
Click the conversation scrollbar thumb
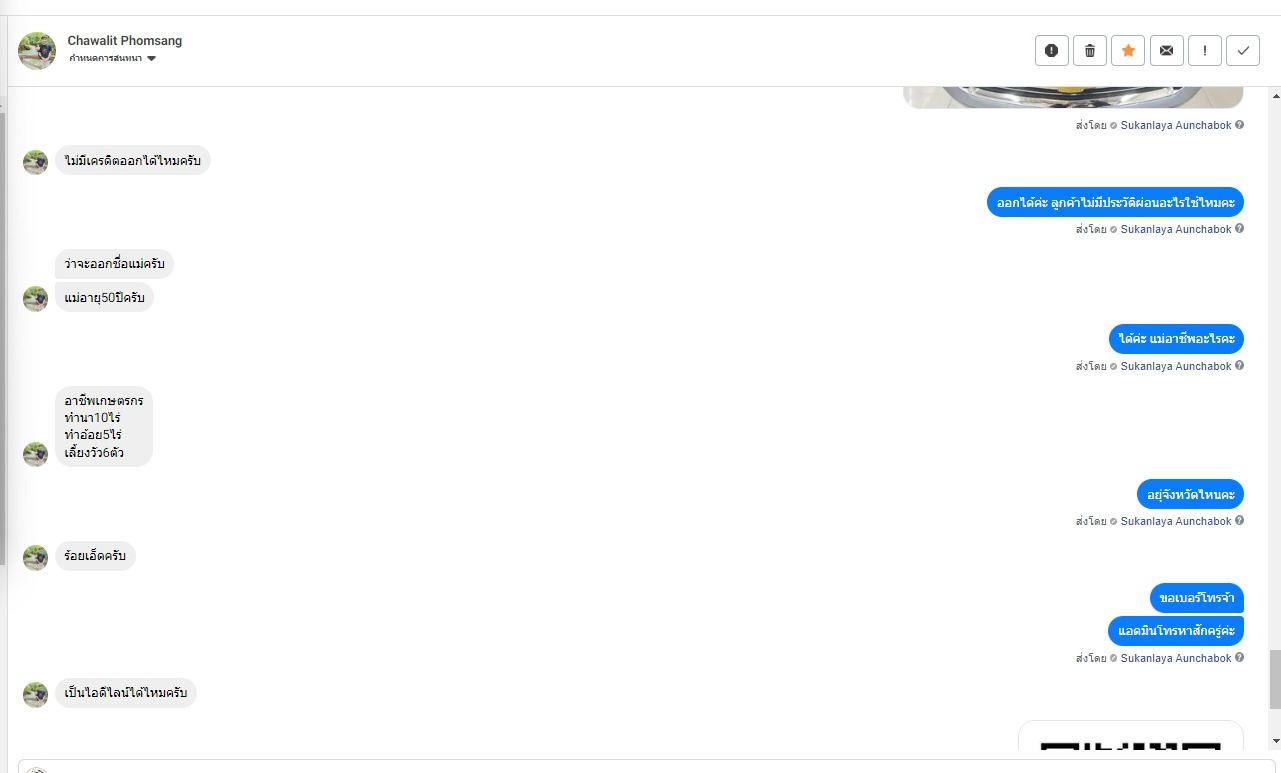[1274, 678]
